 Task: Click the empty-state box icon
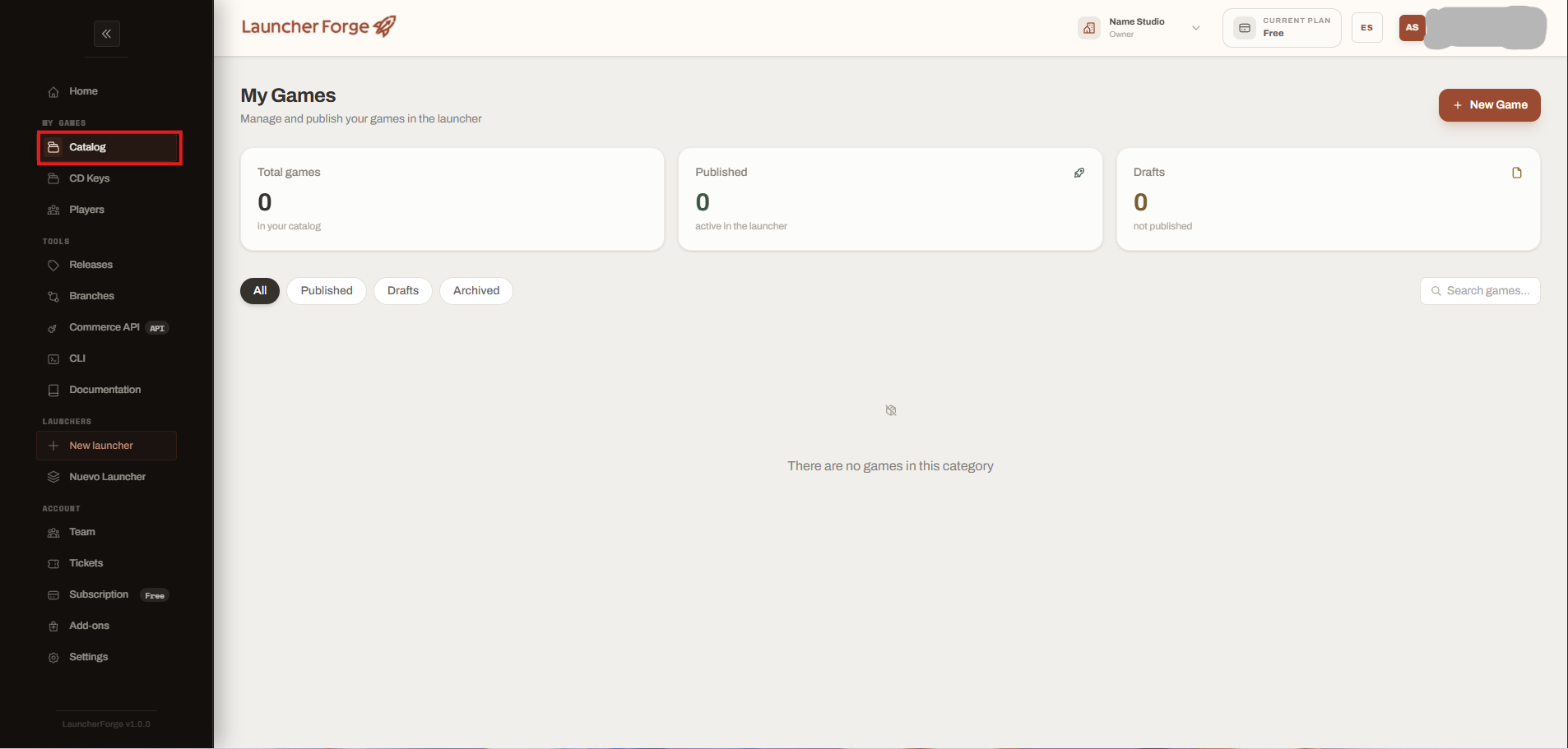click(891, 410)
